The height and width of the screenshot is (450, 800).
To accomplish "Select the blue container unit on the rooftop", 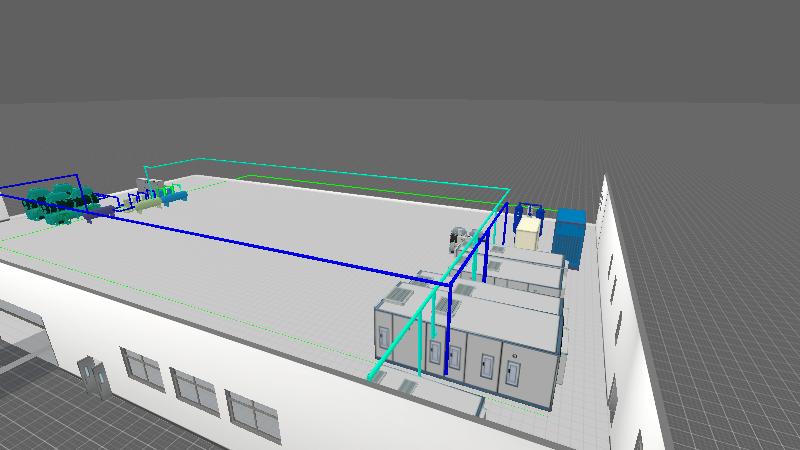I will point(571,232).
